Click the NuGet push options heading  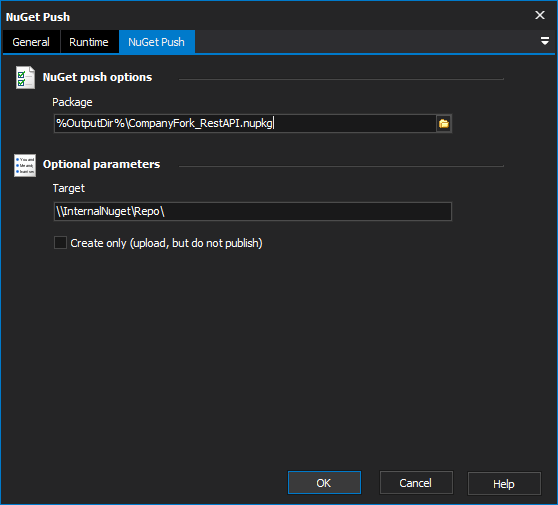coord(97,77)
